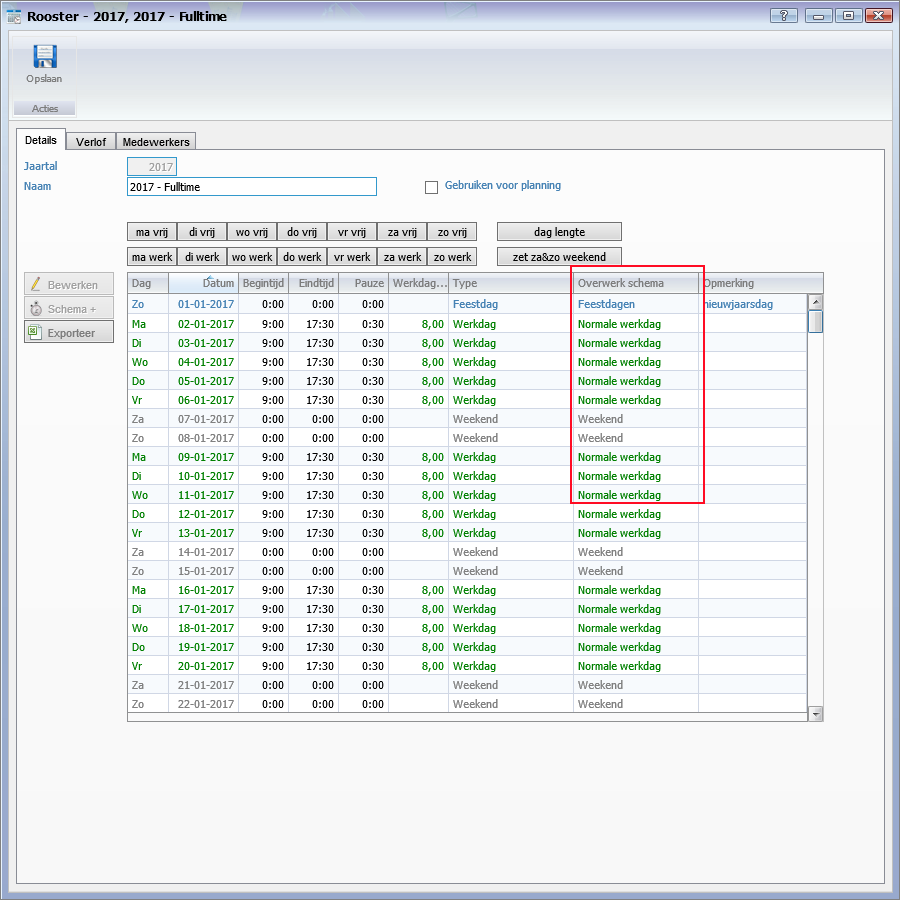The width and height of the screenshot is (900, 900).
Task: Click the Exporteer Excel icon button
Action: coord(68,332)
